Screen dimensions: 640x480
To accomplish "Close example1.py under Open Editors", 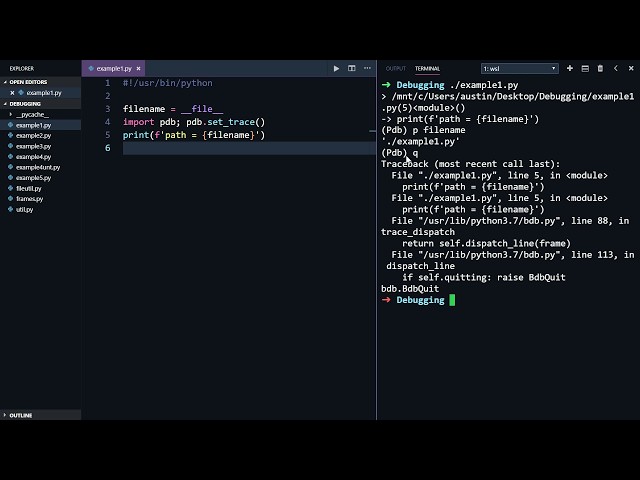I will pyautogui.click(x=12, y=93).
